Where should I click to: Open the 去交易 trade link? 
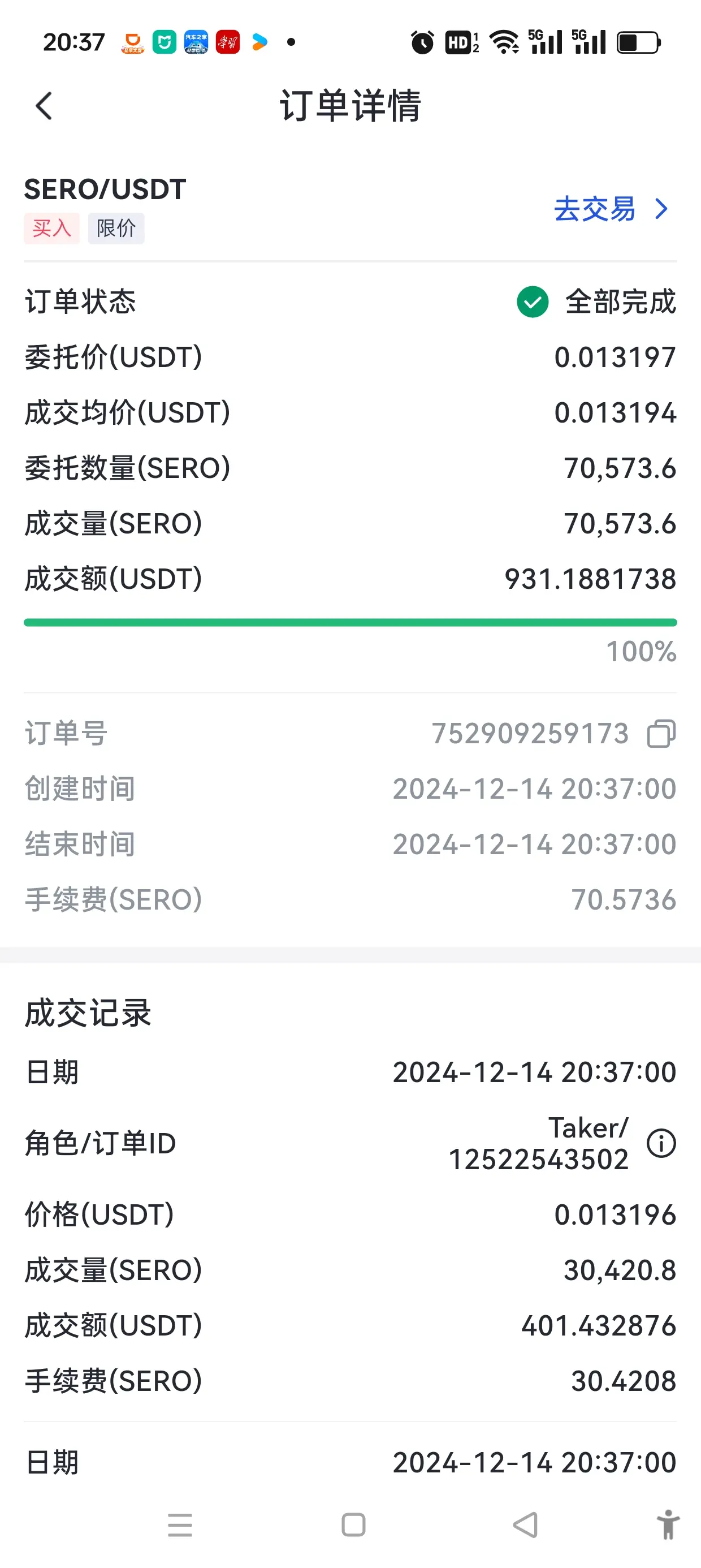coord(595,209)
